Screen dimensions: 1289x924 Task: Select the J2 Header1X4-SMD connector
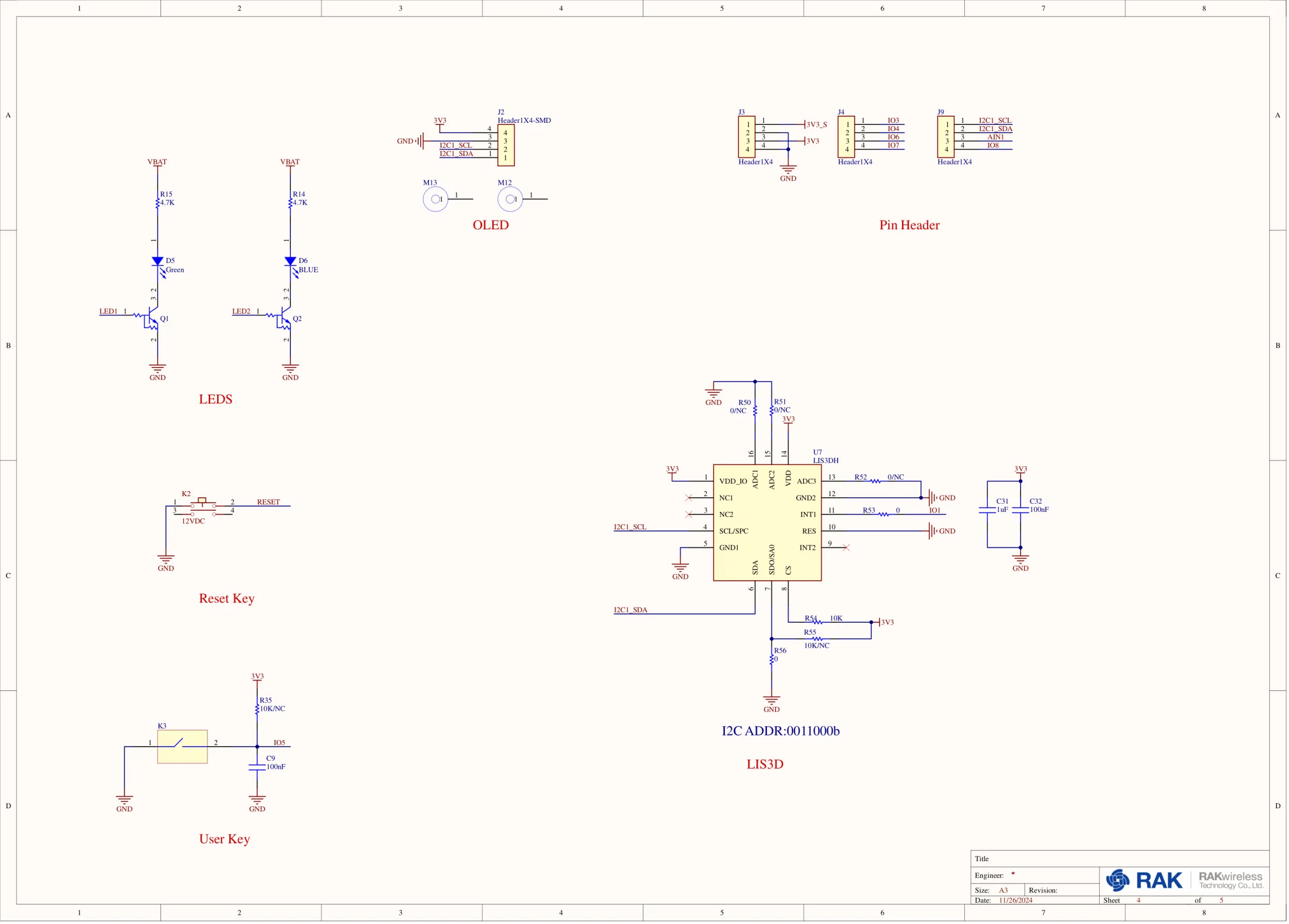tap(506, 146)
